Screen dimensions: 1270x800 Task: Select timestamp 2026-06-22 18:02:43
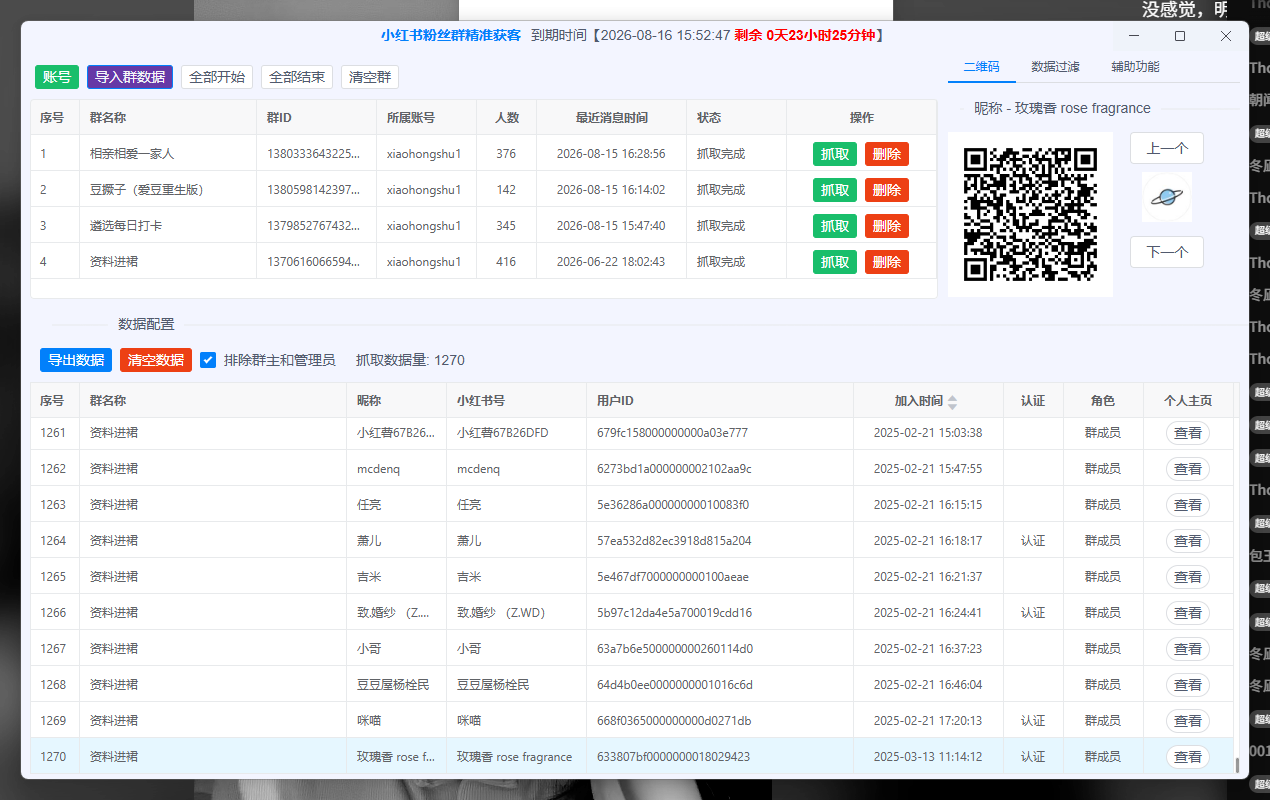(x=611, y=262)
